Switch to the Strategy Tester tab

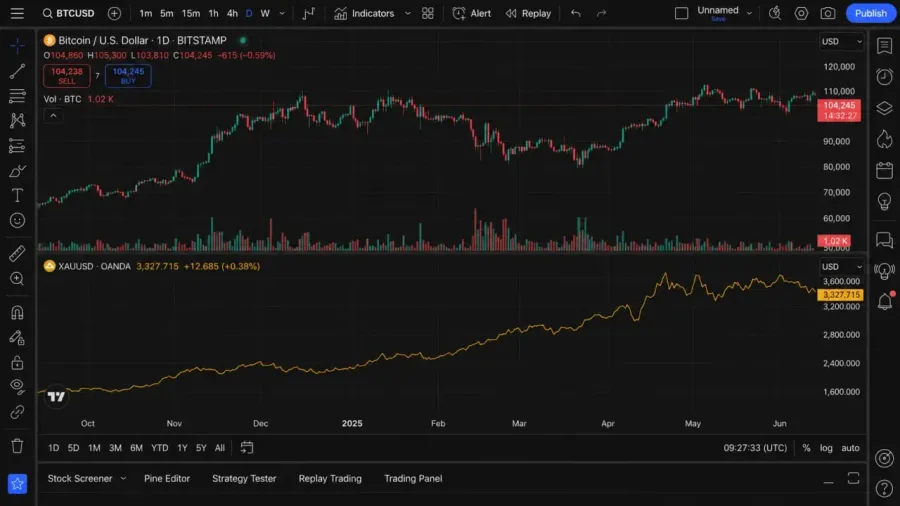coord(244,478)
